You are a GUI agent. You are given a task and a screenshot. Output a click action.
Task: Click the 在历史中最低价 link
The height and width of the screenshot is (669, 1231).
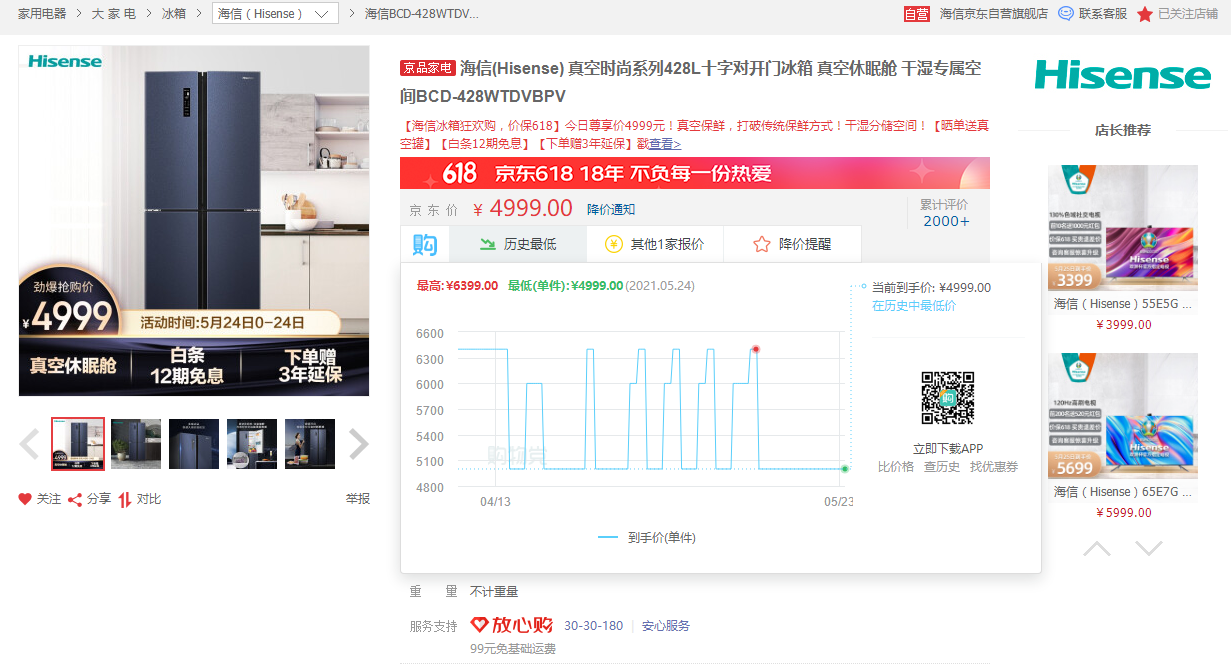[914, 306]
